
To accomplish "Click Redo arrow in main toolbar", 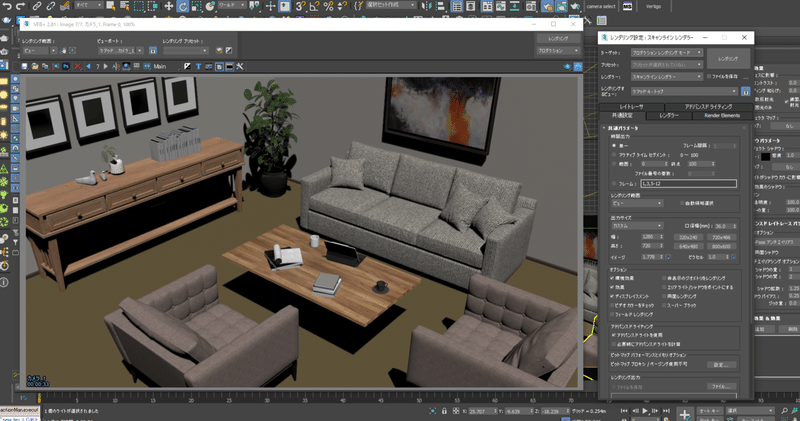I will point(20,6).
